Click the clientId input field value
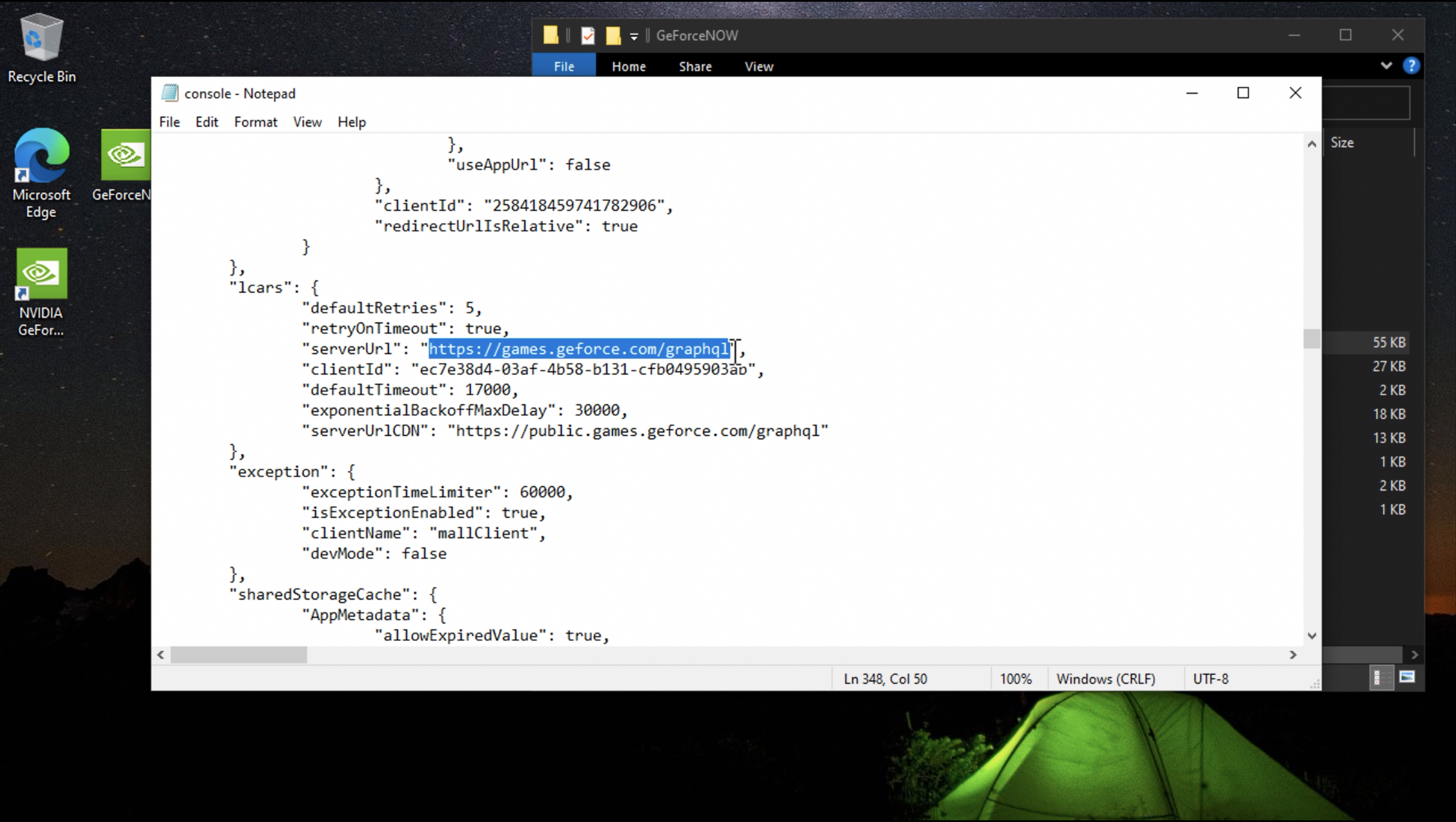 pyautogui.click(x=584, y=369)
